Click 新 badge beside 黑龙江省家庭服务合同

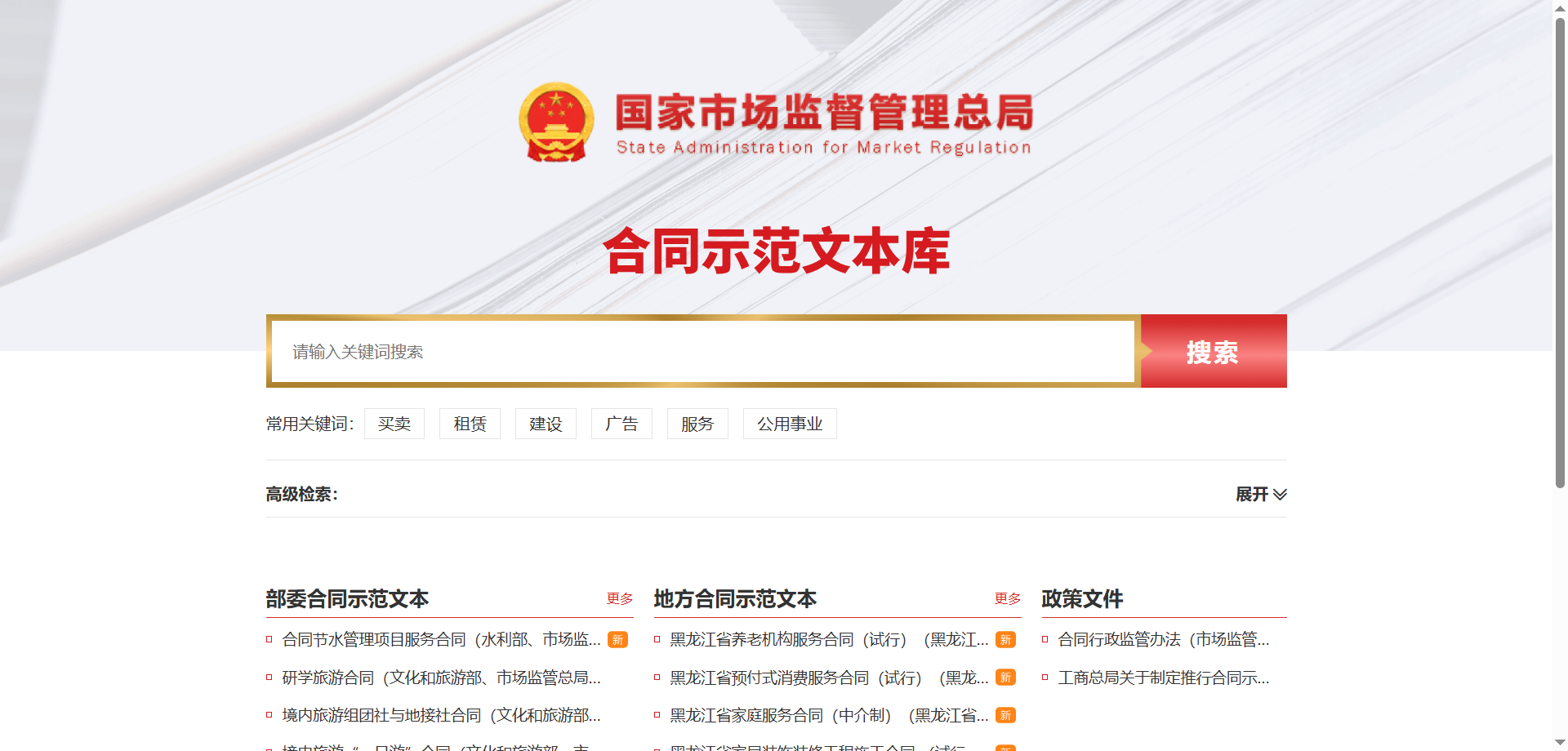tap(1006, 715)
